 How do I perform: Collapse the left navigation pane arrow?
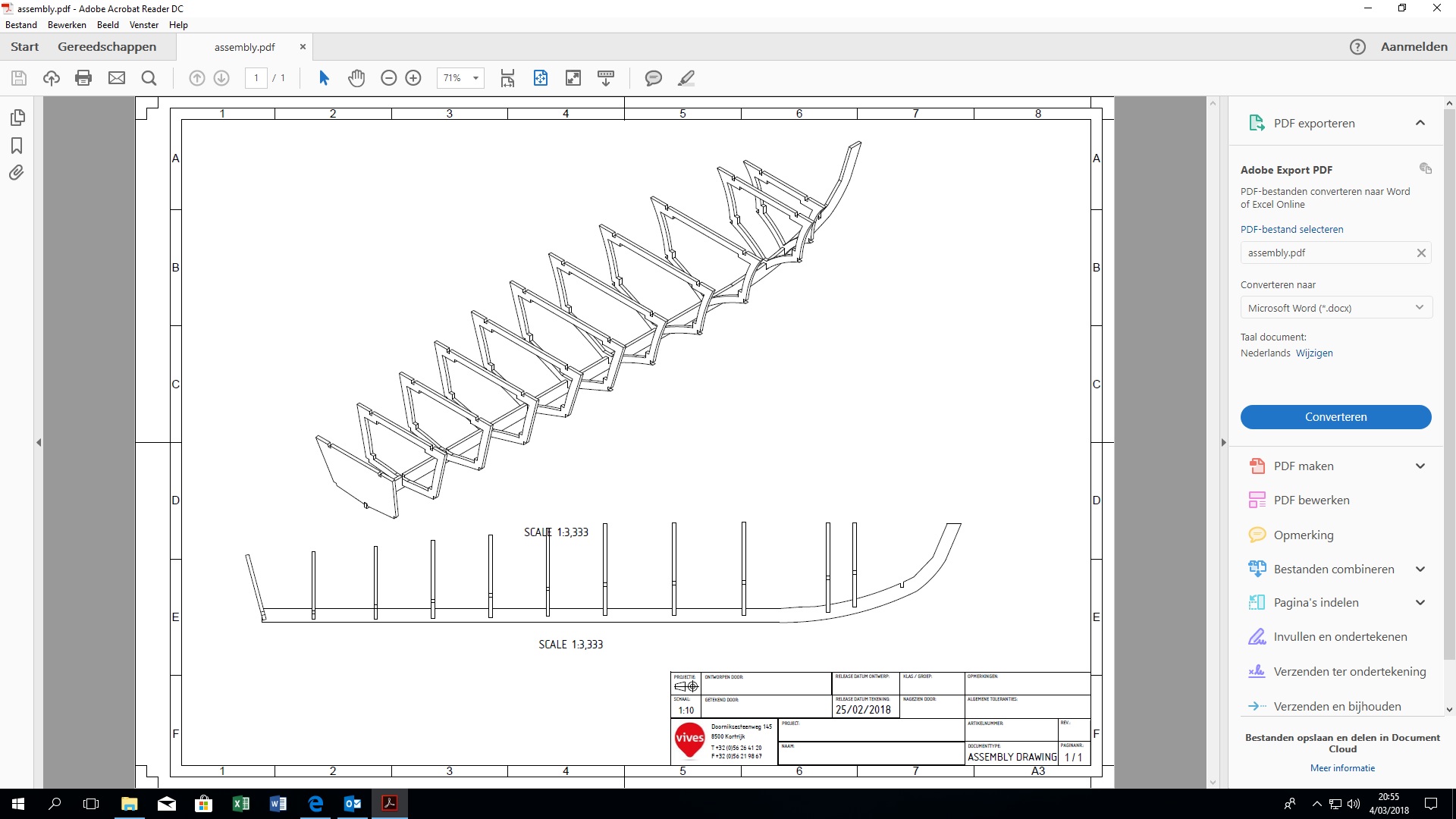click(39, 442)
